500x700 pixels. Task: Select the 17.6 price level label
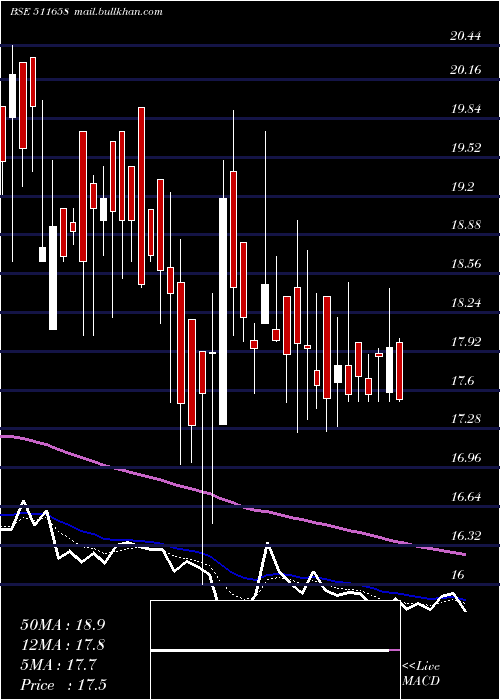tap(462, 381)
